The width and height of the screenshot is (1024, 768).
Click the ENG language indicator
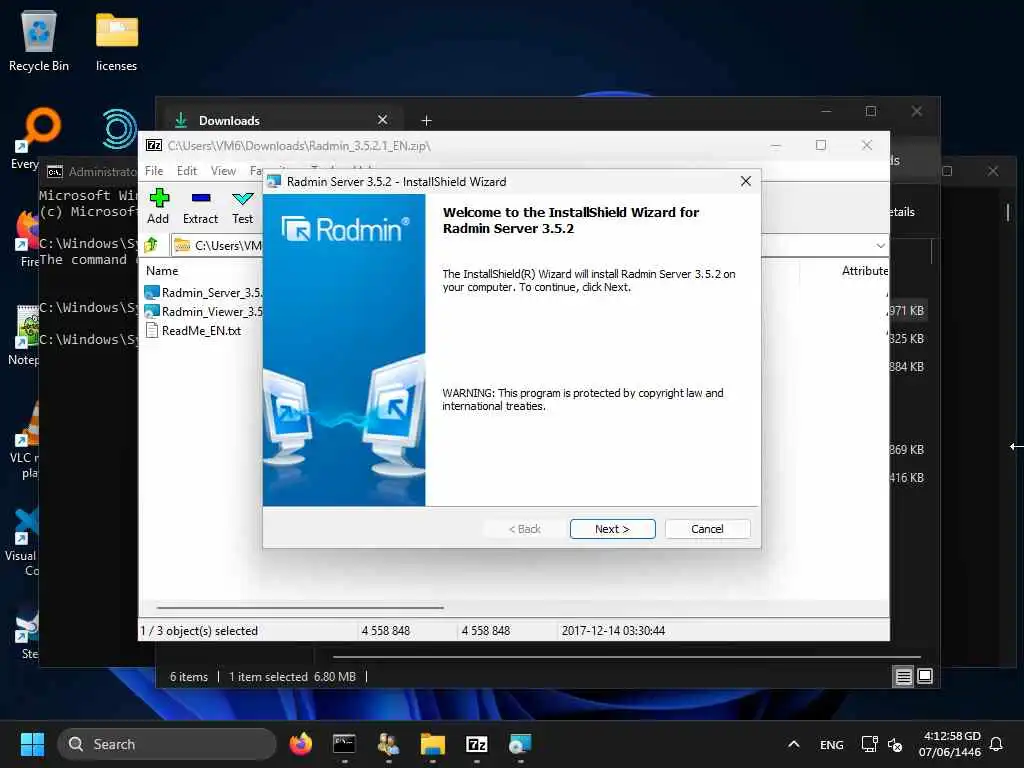(x=831, y=744)
